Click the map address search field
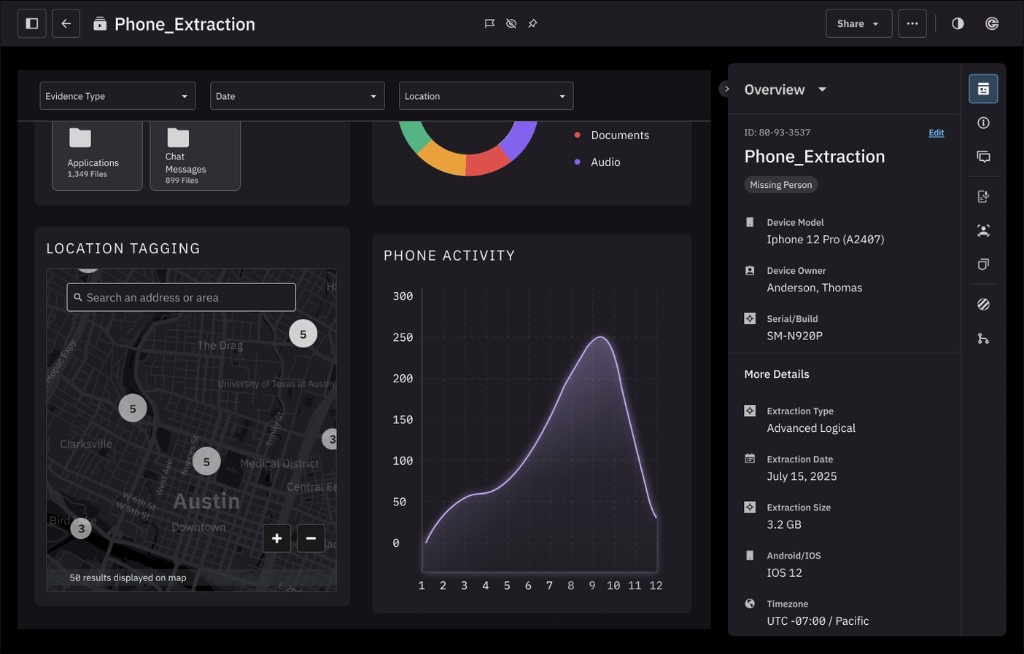The height and width of the screenshot is (654, 1024). tap(180, 297)
